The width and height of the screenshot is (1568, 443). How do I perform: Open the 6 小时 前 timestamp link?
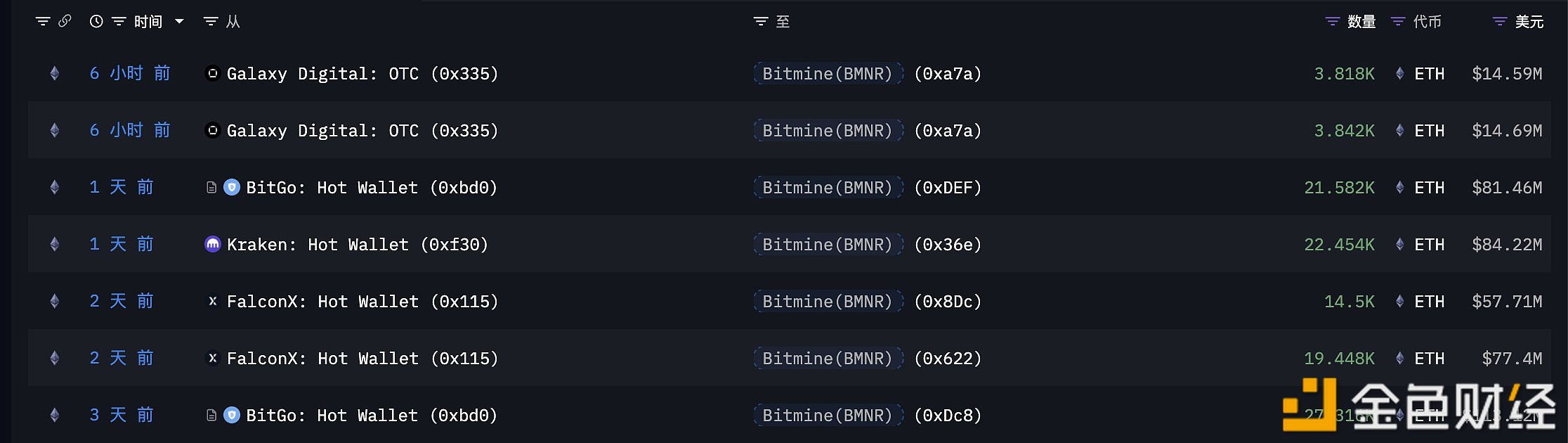tap(130, 73)
